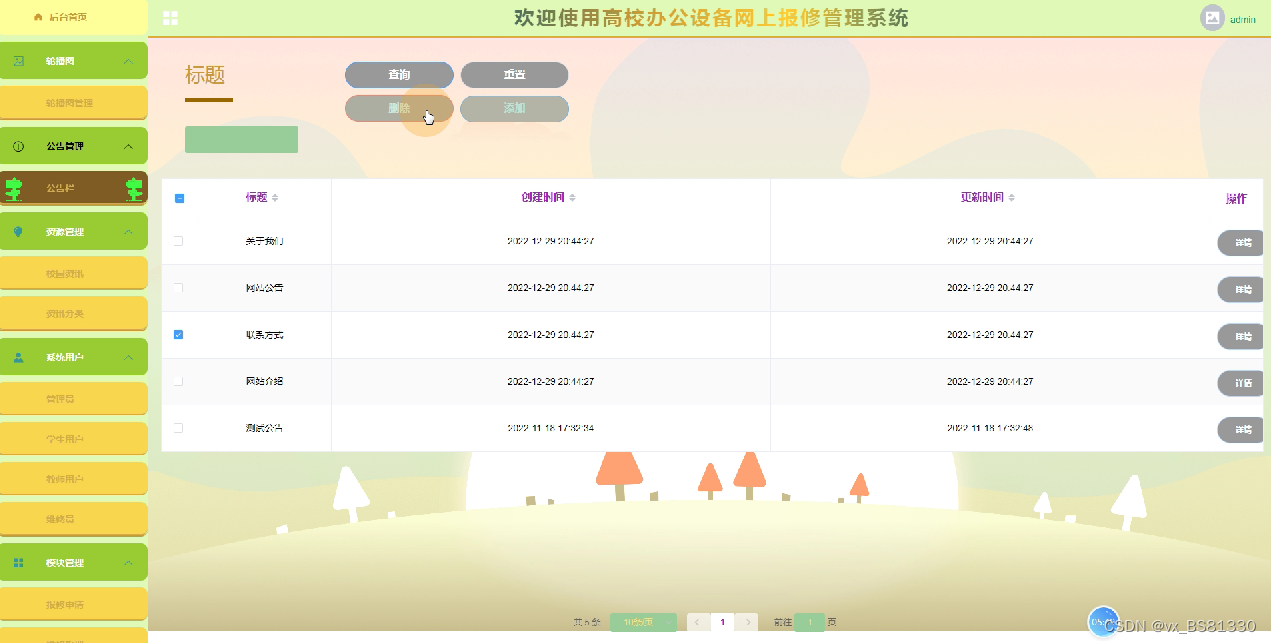
Task: Go to previous page arrow in pagination
Action: tap(697, 622)
